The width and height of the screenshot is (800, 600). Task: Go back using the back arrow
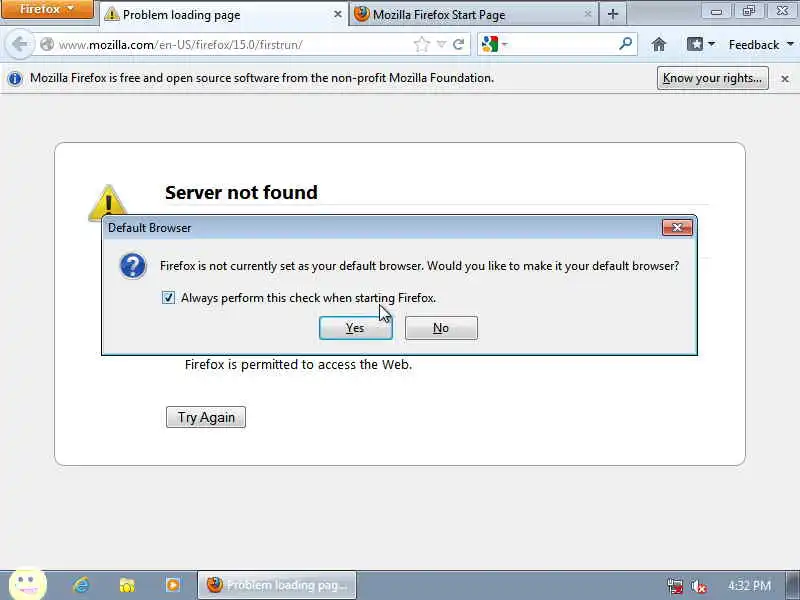[x=19, y=44]
